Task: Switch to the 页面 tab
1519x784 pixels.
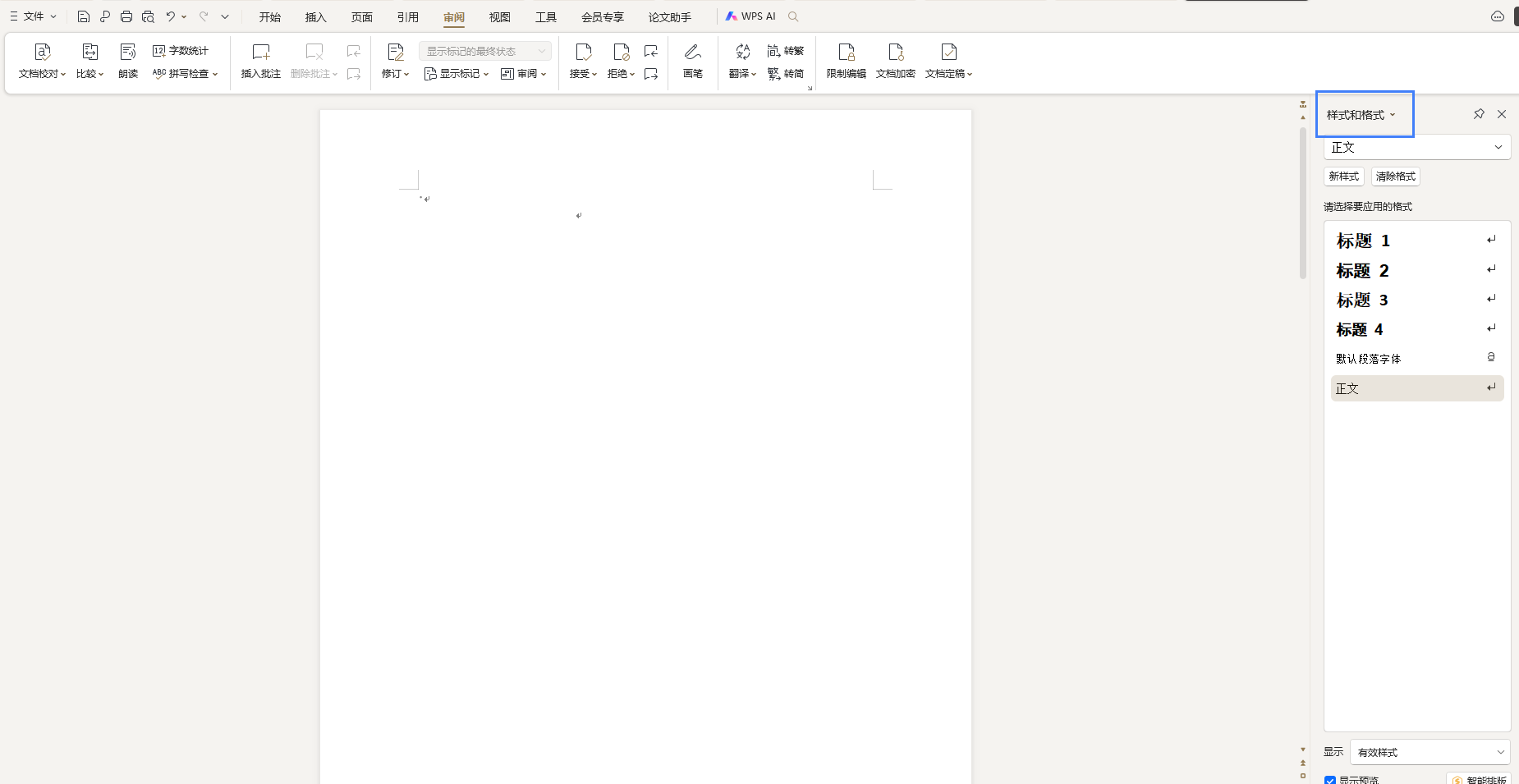Action: (362, 17)
